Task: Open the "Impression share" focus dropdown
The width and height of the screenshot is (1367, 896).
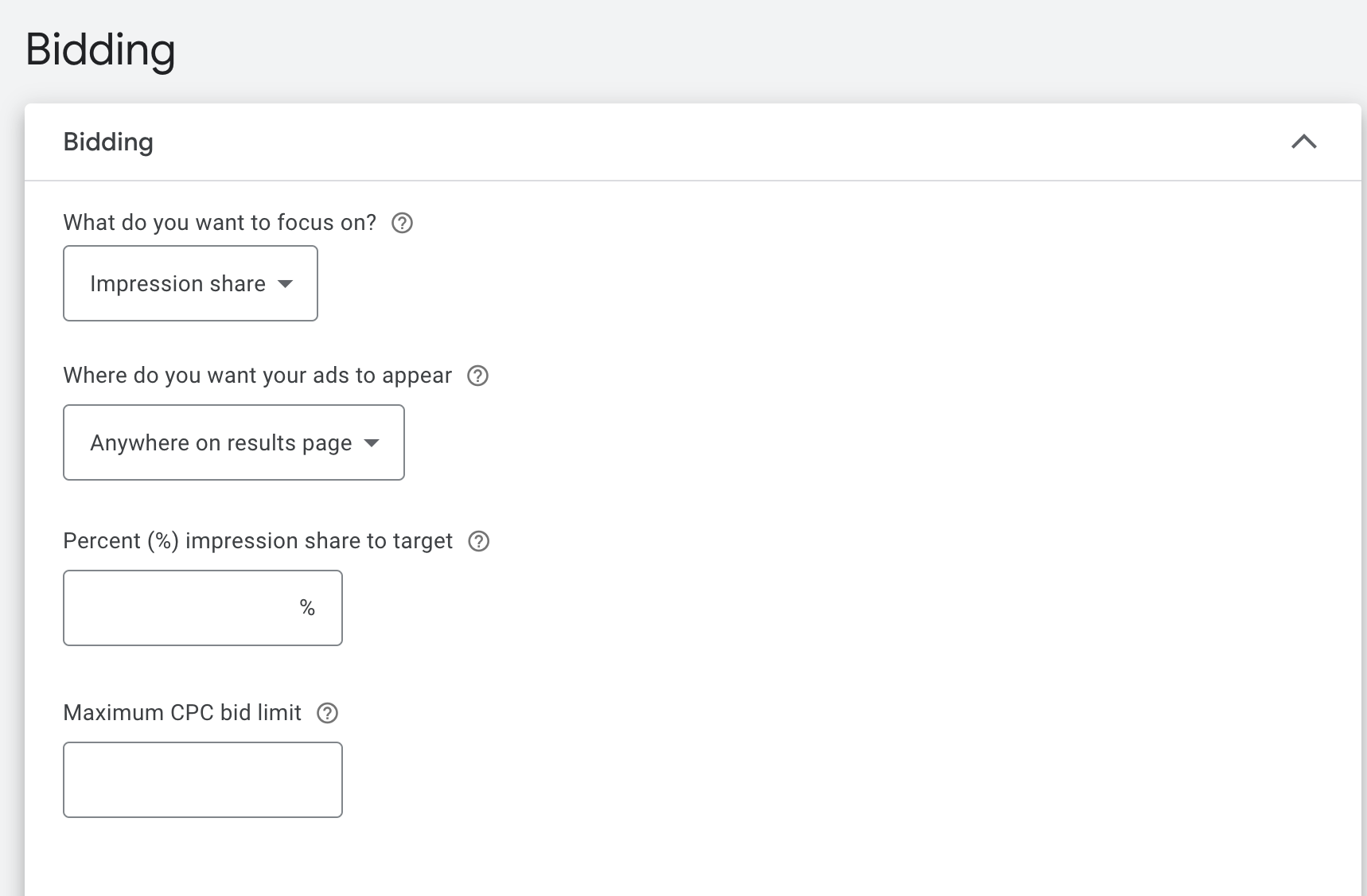Action: (190, 283)
